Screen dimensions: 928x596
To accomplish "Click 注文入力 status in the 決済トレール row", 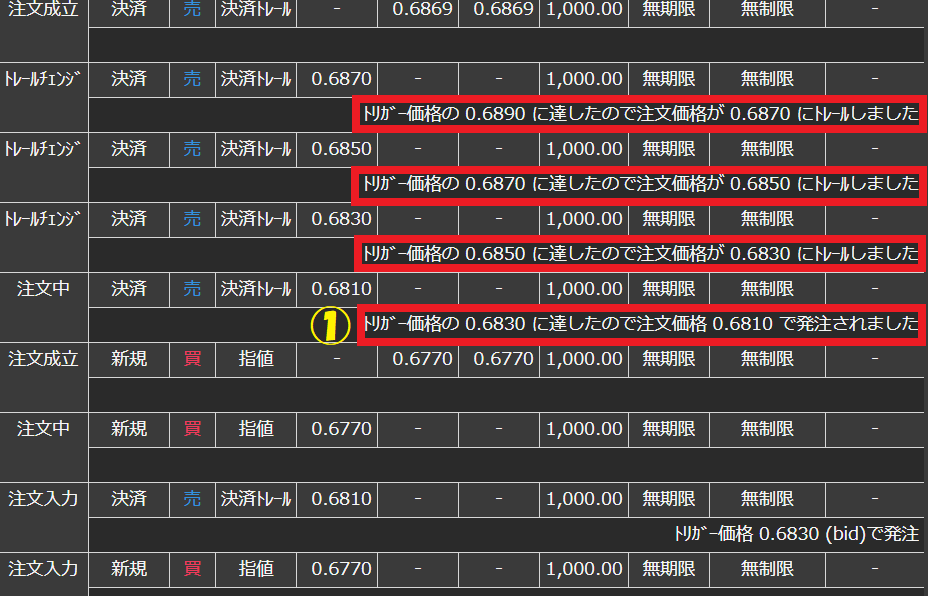I will coord(43,499).
